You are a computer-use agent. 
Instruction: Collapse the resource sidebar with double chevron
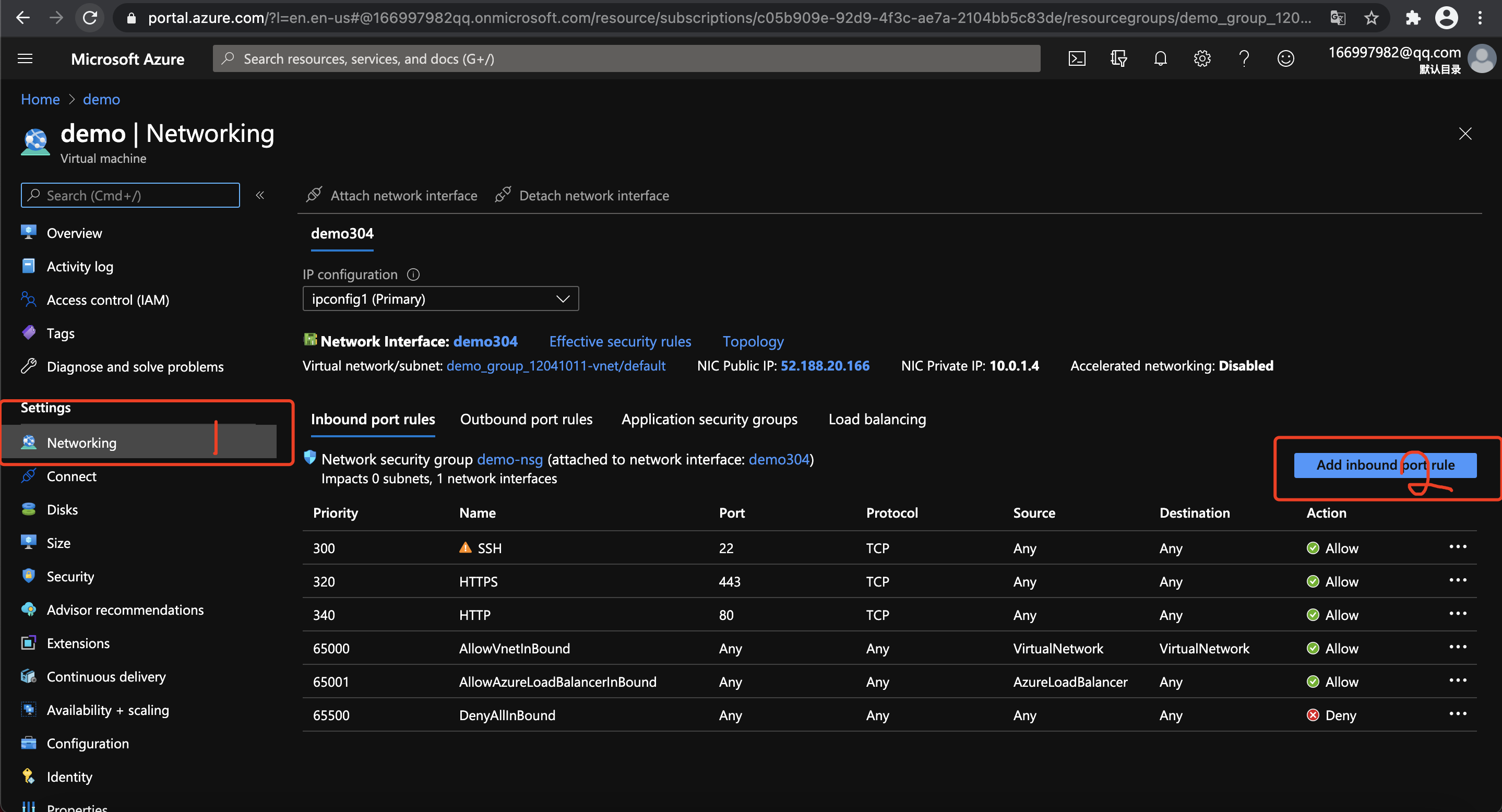[x=260, y=195]
